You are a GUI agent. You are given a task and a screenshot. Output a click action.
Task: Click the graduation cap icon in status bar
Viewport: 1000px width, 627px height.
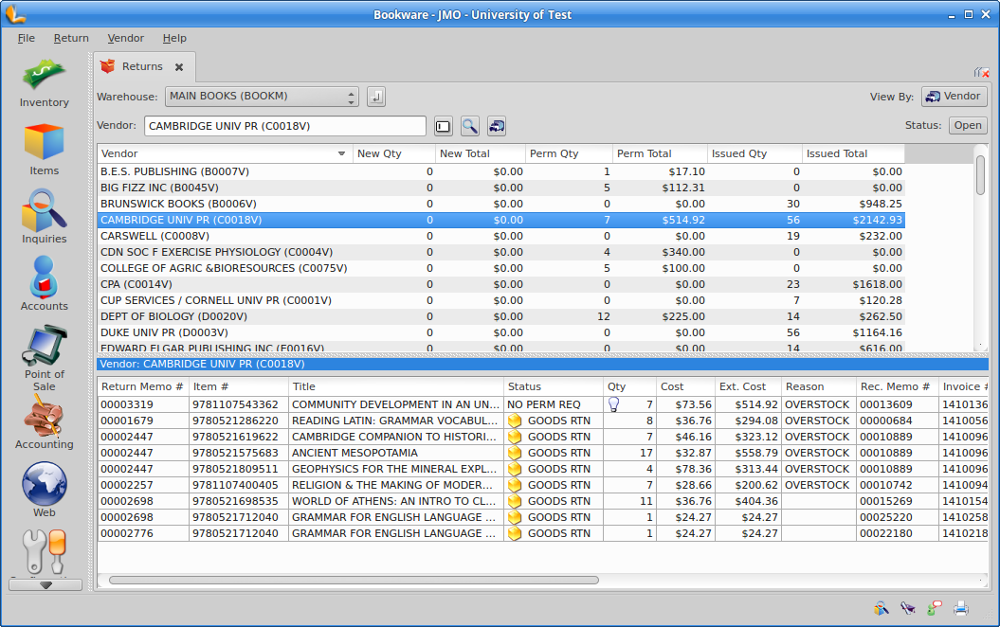click(x=908, y=608)
